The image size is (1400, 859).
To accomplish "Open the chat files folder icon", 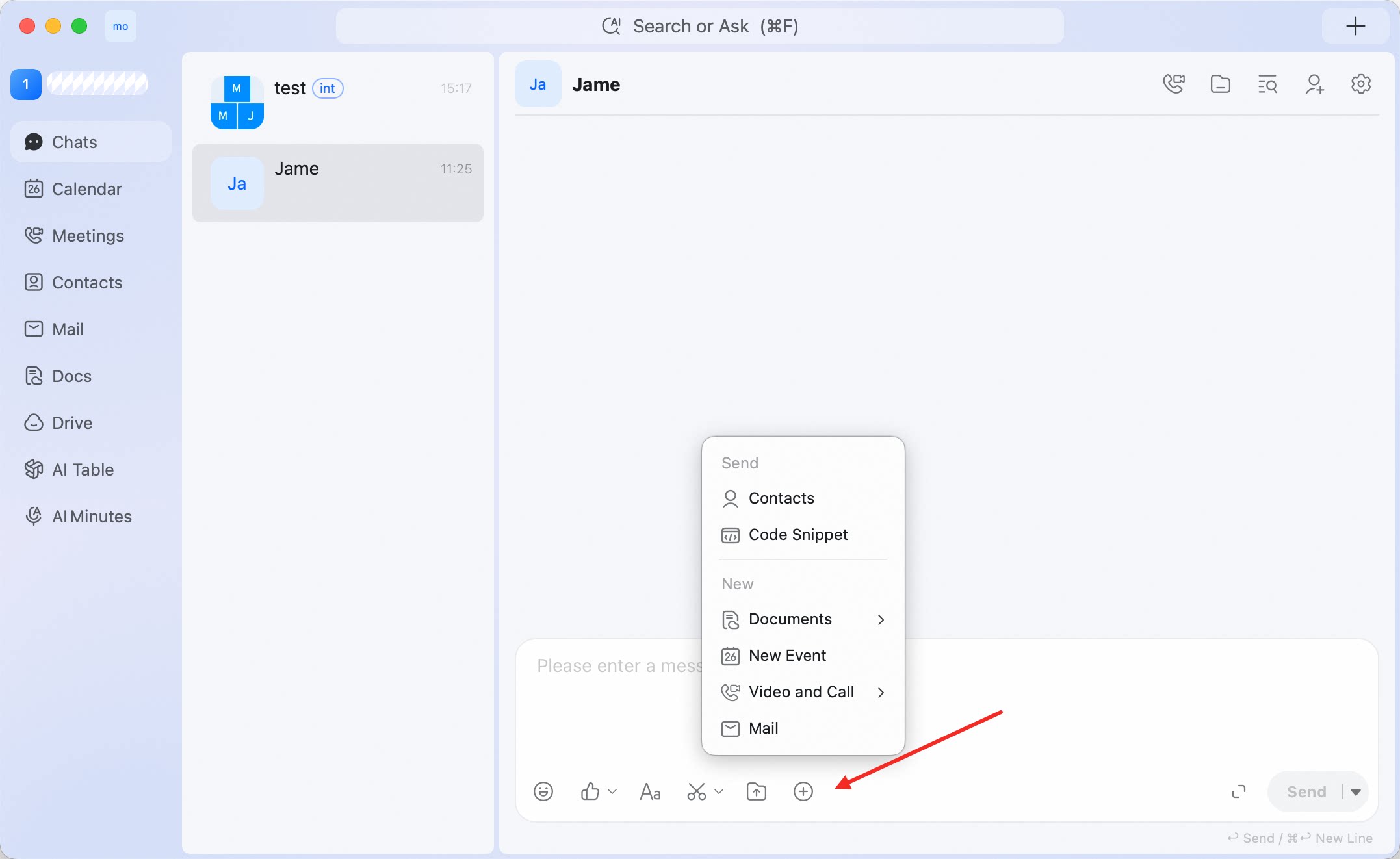I will [x=1221, y=84].
